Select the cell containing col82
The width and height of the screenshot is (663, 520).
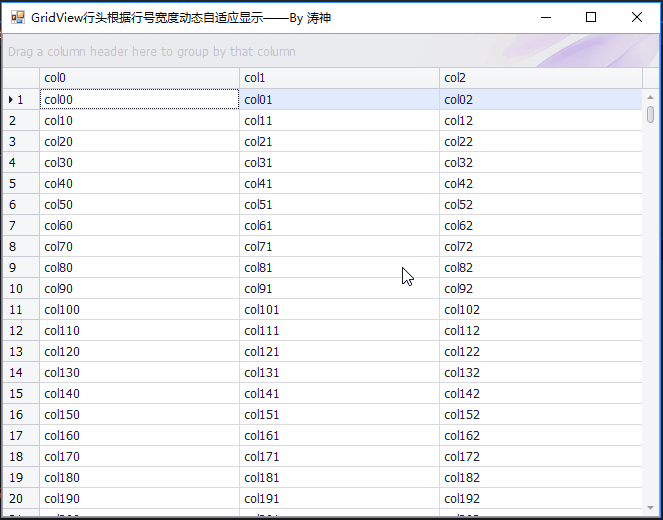[540, 267]
